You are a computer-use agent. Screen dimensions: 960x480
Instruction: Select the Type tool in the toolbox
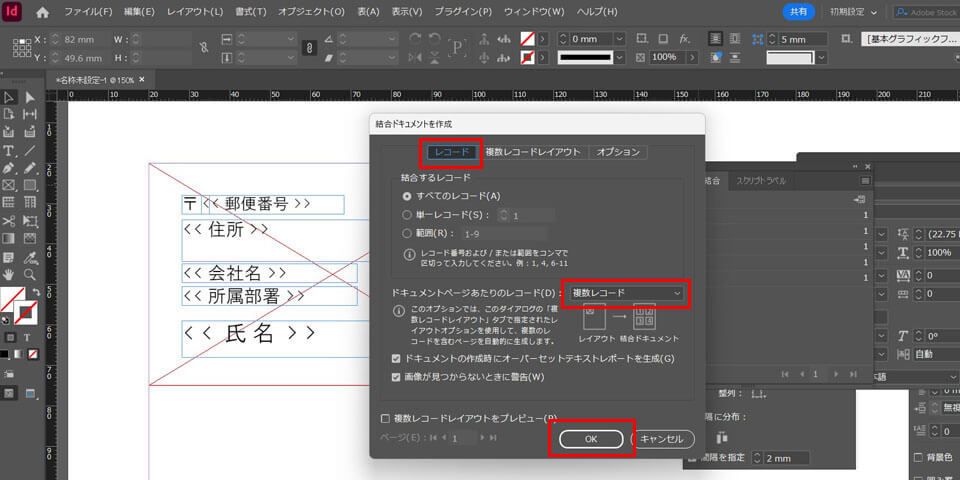pyautogui.click(x=8, y=150)
